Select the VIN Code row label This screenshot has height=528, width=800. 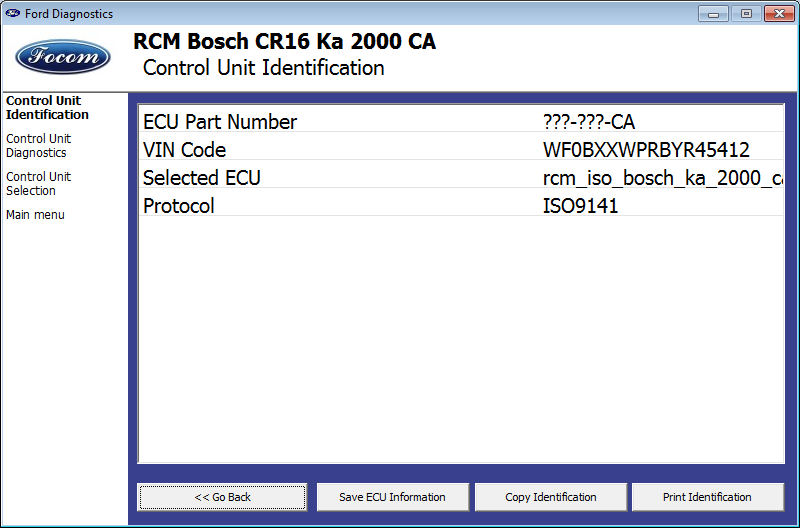click(185, 150)
